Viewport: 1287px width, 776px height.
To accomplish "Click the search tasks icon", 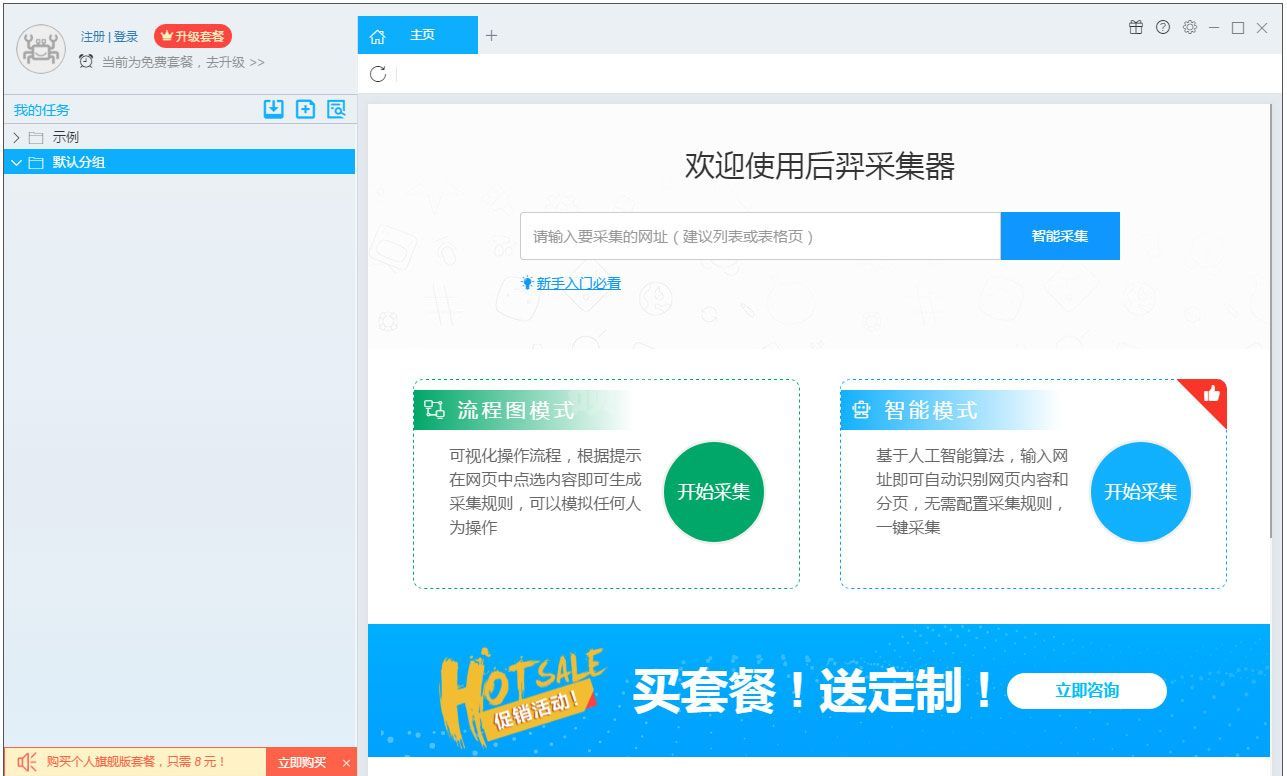I will click(x=336, y=109).
